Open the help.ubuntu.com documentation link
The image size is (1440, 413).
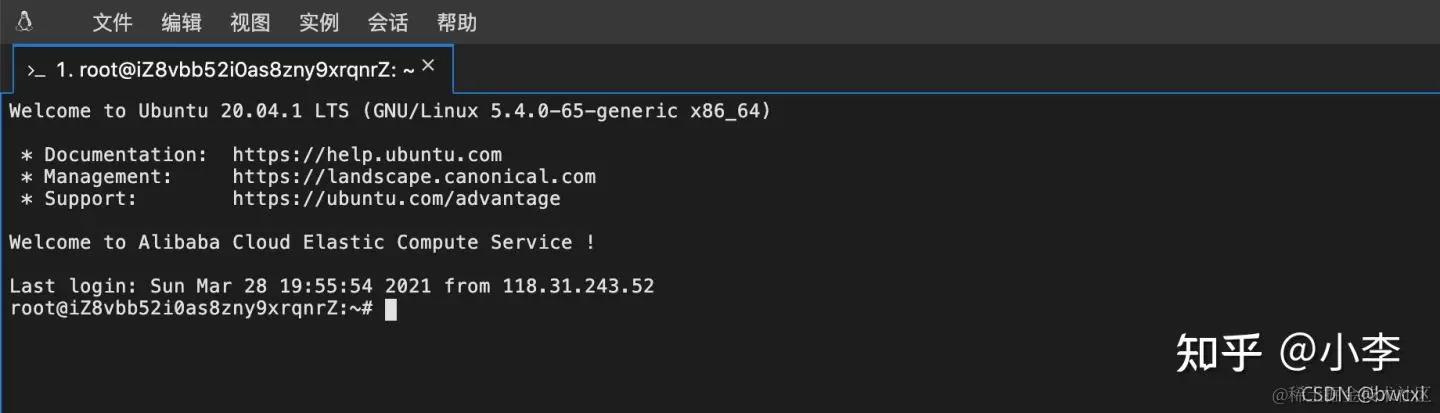(x=367, y=155)
